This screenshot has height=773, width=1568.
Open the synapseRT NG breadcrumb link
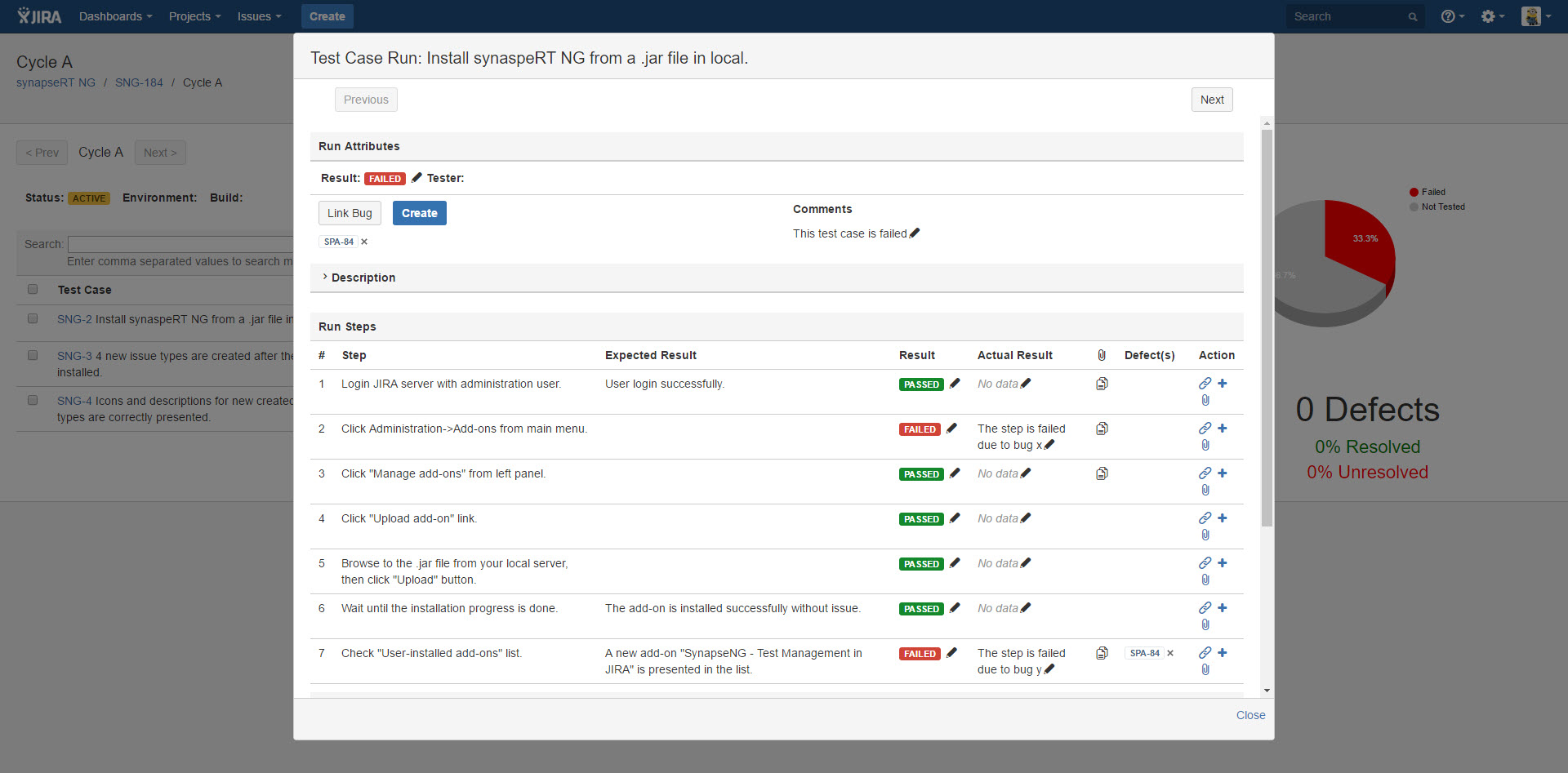tap(56, 82)
